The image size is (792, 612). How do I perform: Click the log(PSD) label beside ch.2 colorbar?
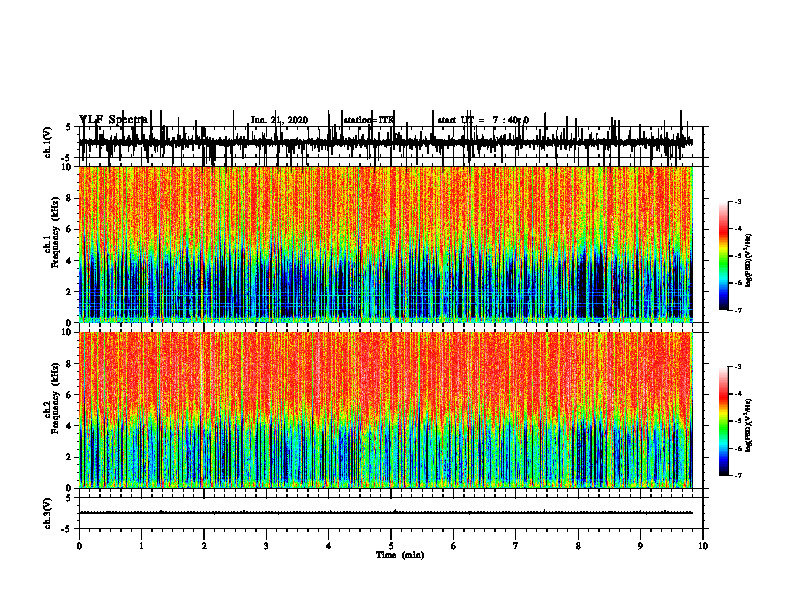pyautogui.click(x=749, y=425)
